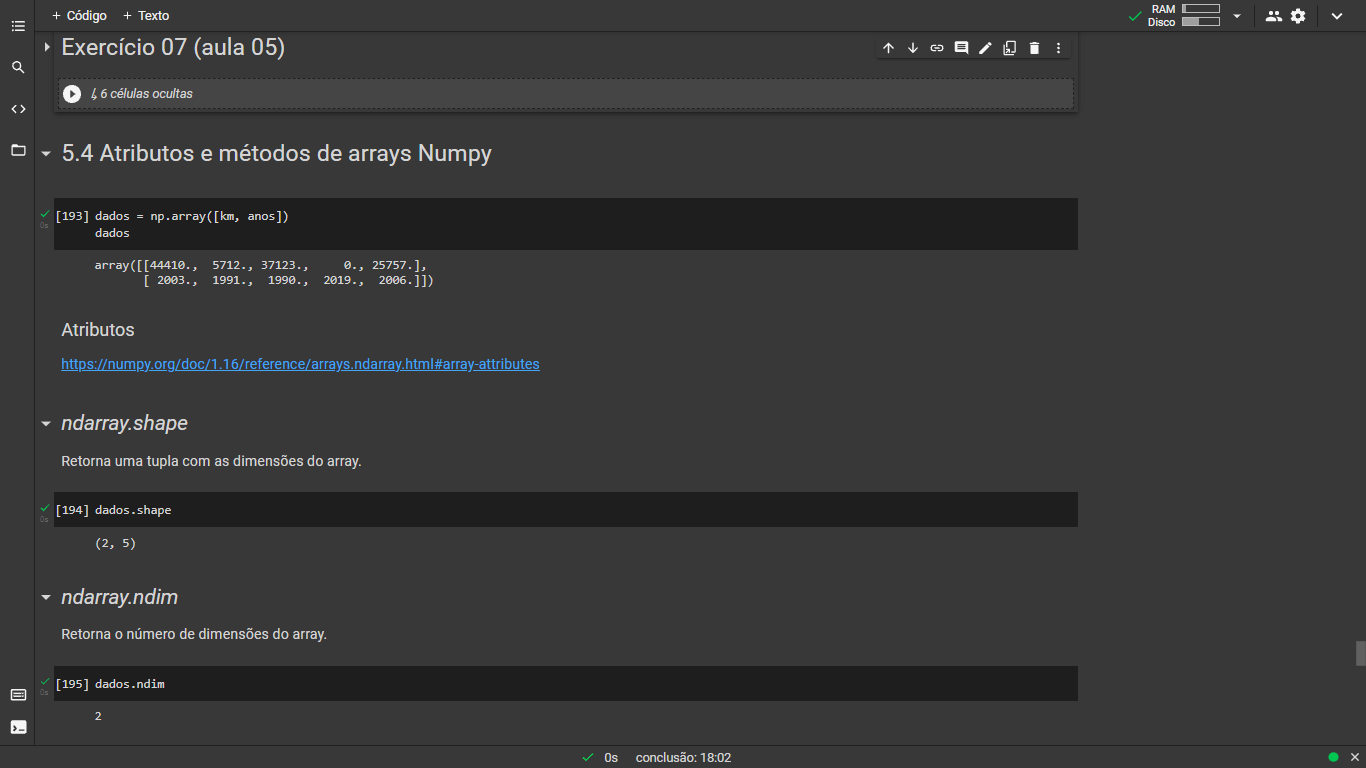The image size is (1366, 768).
Task: Collapse section 5.4 Atributos e métodos
Action: [46, 154]
